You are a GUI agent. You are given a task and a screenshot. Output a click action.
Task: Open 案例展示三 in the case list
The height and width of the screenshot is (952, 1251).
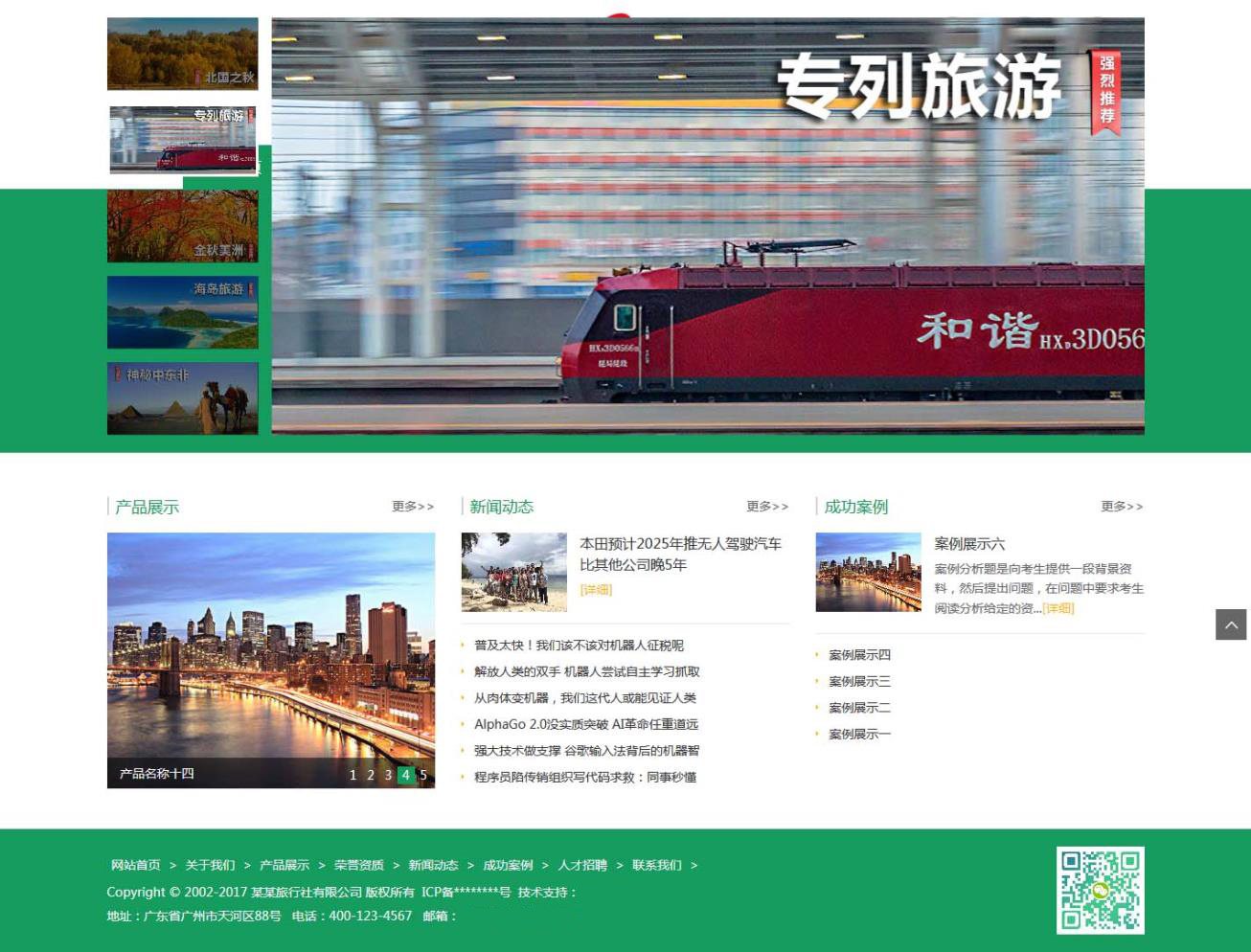click(859, 681)
